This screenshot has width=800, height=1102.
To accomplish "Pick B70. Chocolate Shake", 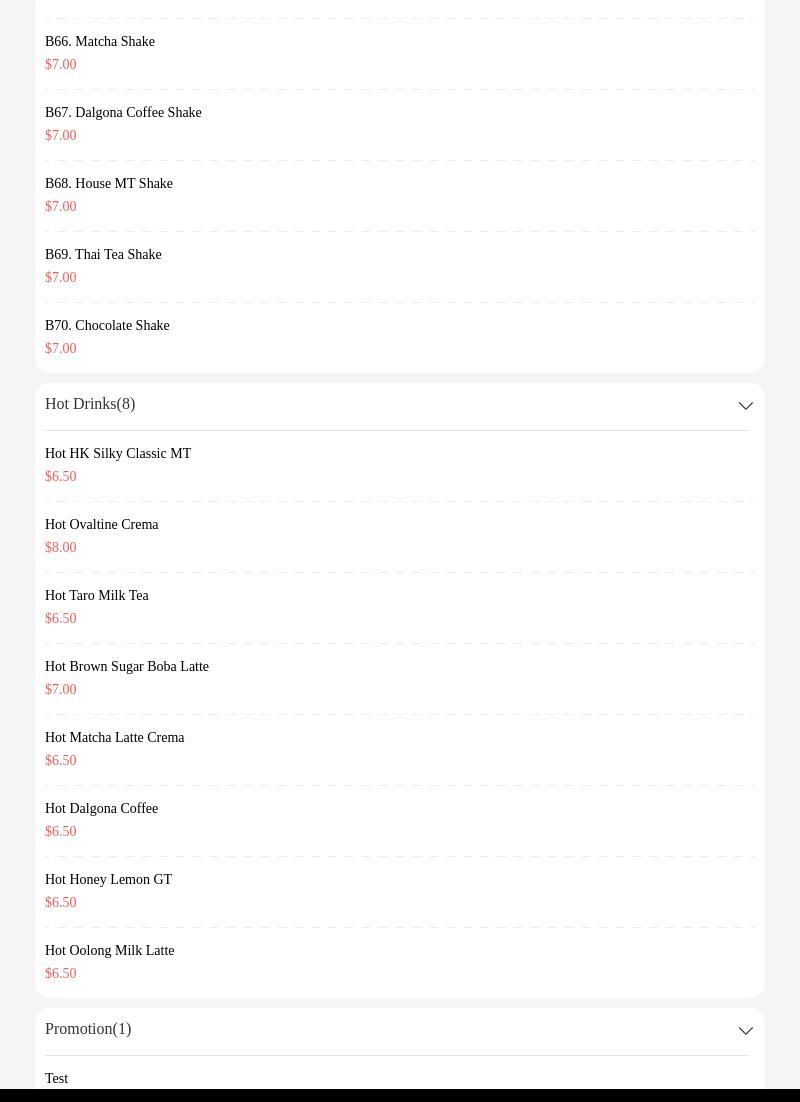I will coord(399,337).
